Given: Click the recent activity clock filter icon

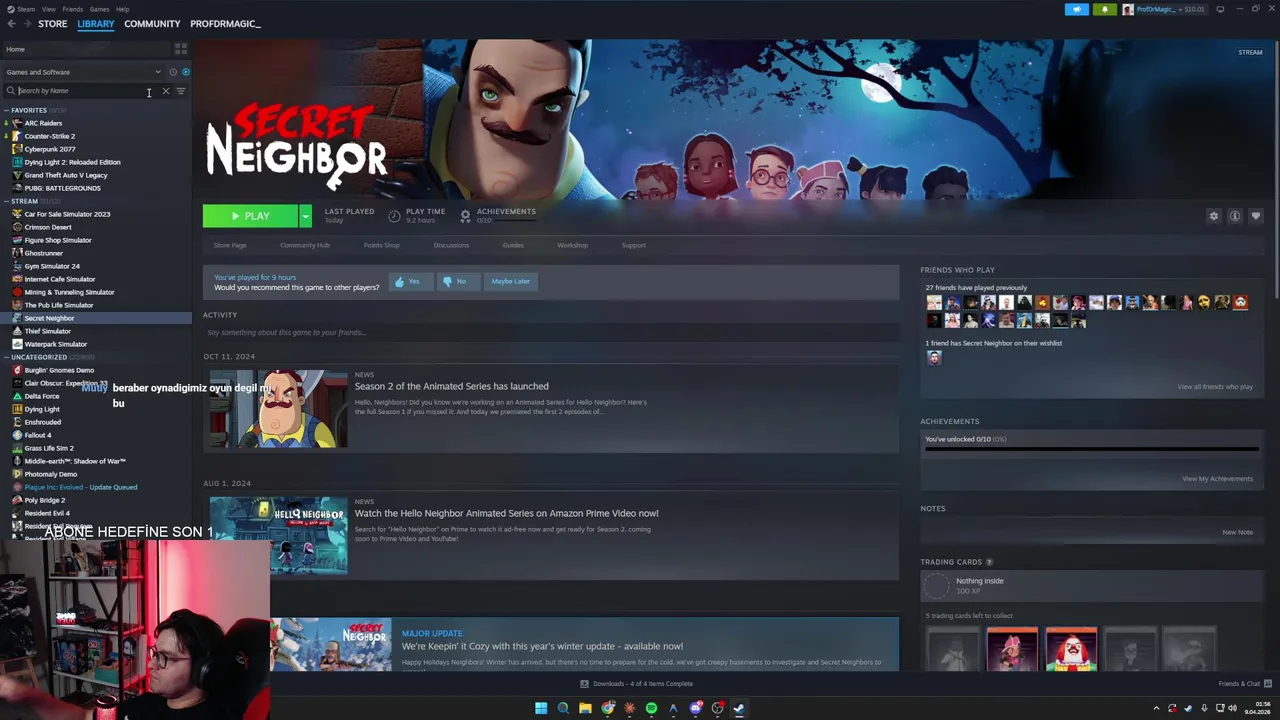Looking at the screenshot, I should pos(173,72).
